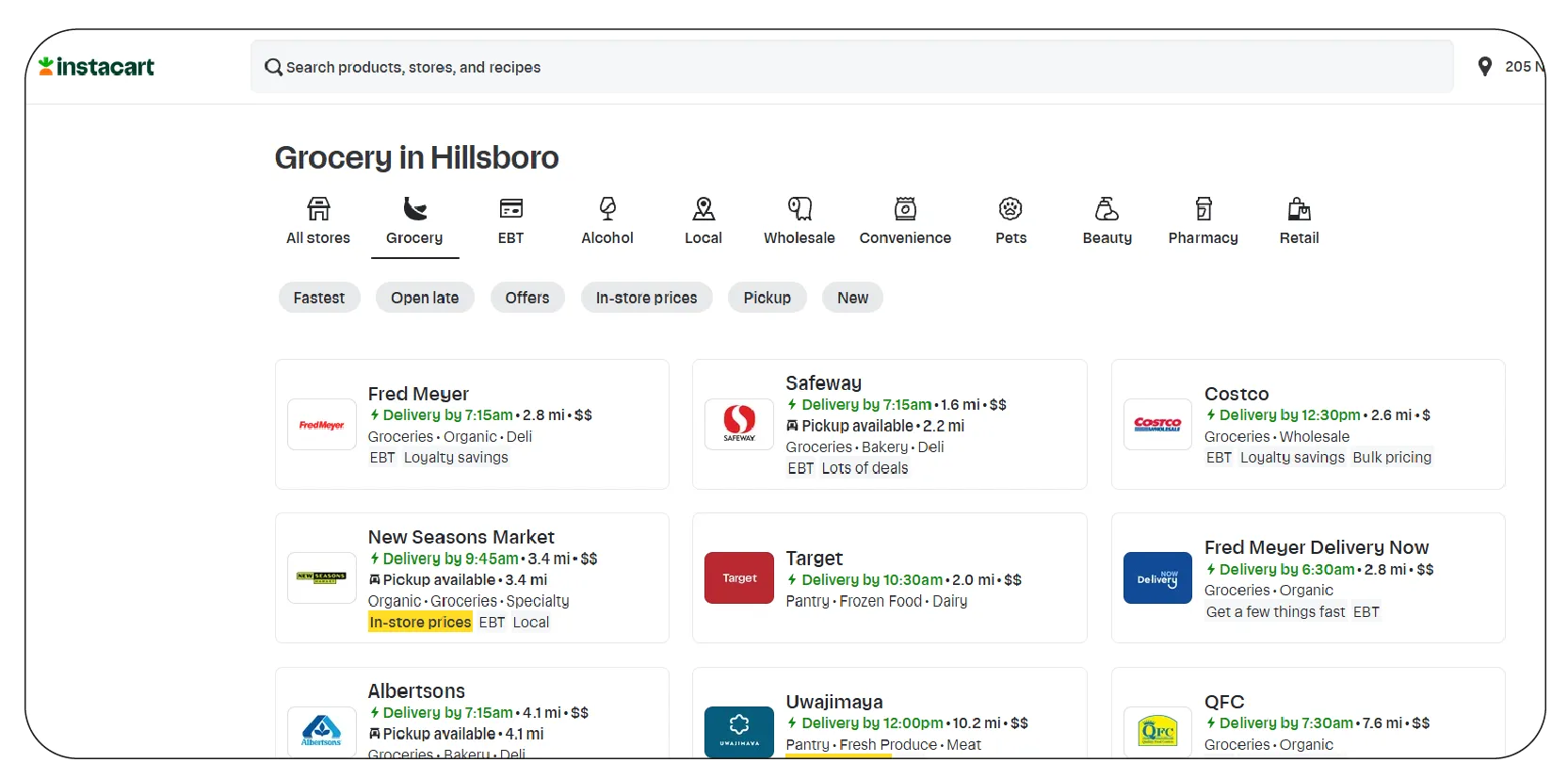Click Delivery by 7:30am on QFC
Image resolution: width=1568 pixels, height=779 pixels.
(x=1286, y=723)
